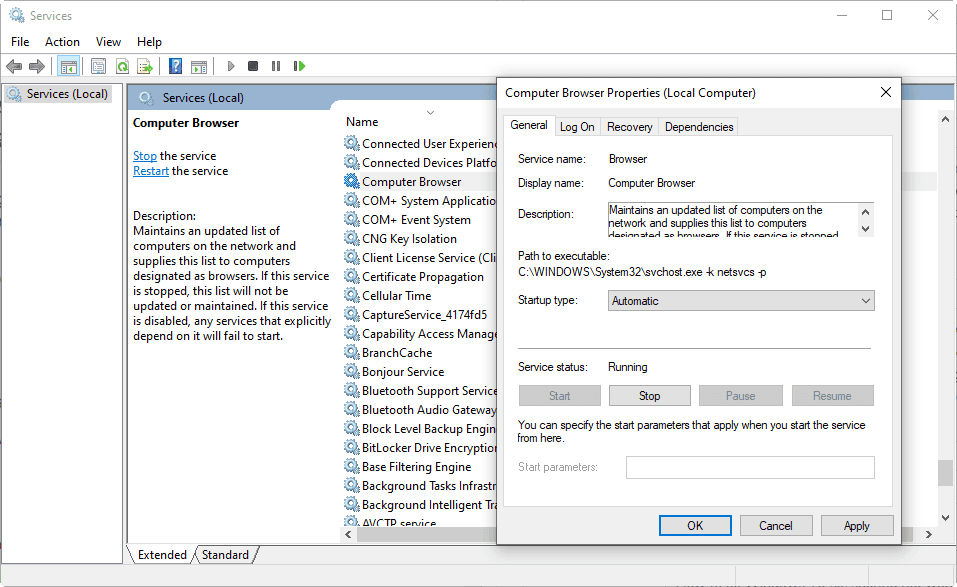Image resolution: width=957 pixels, height=587 pixels.
Task: Restart the service using the toolbar restart icon
Action: click(x=298, y=66)
